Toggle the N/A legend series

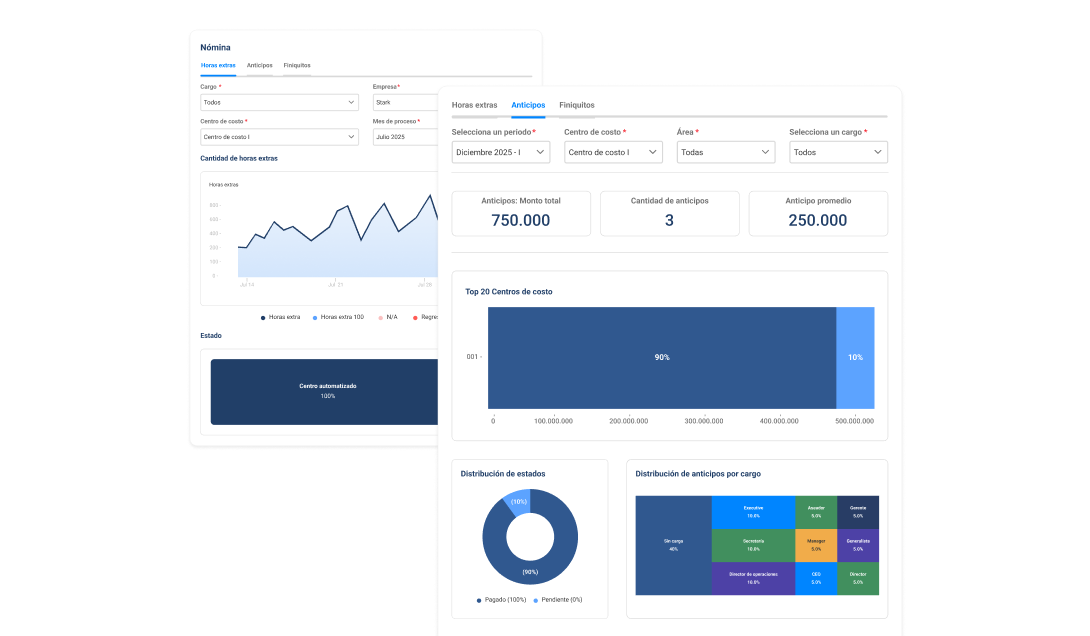[387, 317]
